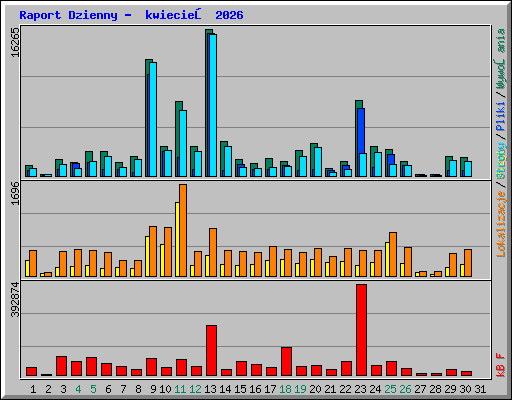Viewport: 512px width, 400px height.
Task: Click the orange bar for day 25
Action: pyautogui.click(x=393, y=254)
